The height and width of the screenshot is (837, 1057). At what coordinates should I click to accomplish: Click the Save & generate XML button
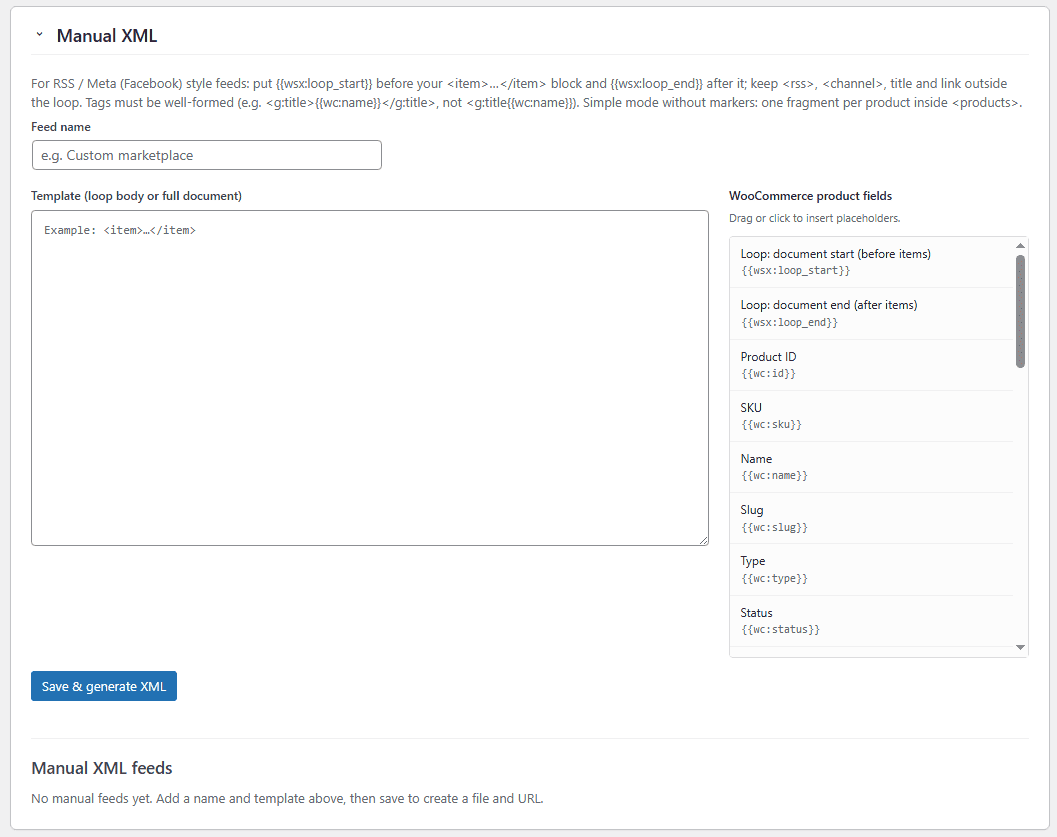[x=104, y=686]
